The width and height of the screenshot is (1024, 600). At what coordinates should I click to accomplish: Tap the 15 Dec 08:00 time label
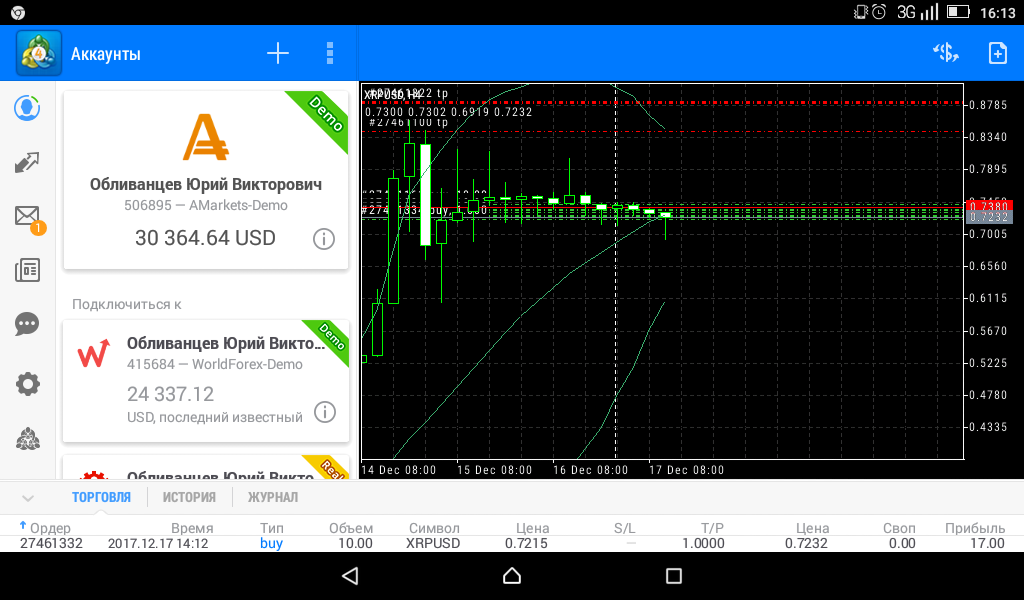494,470
